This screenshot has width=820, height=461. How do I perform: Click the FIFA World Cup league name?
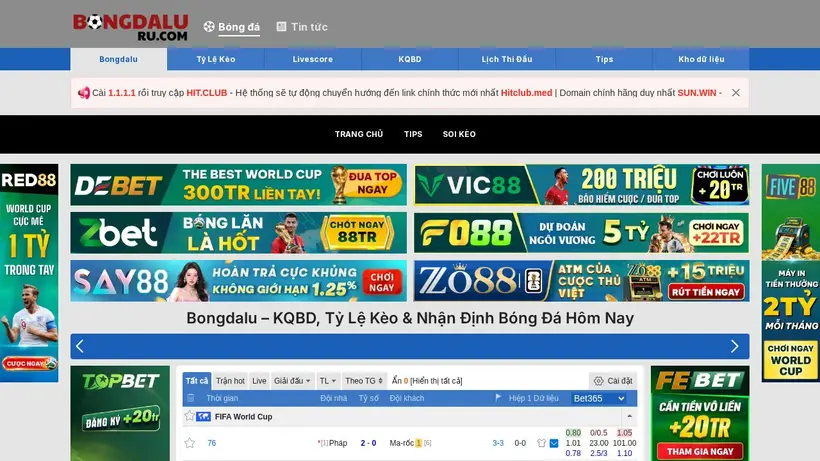click(243, 417)
